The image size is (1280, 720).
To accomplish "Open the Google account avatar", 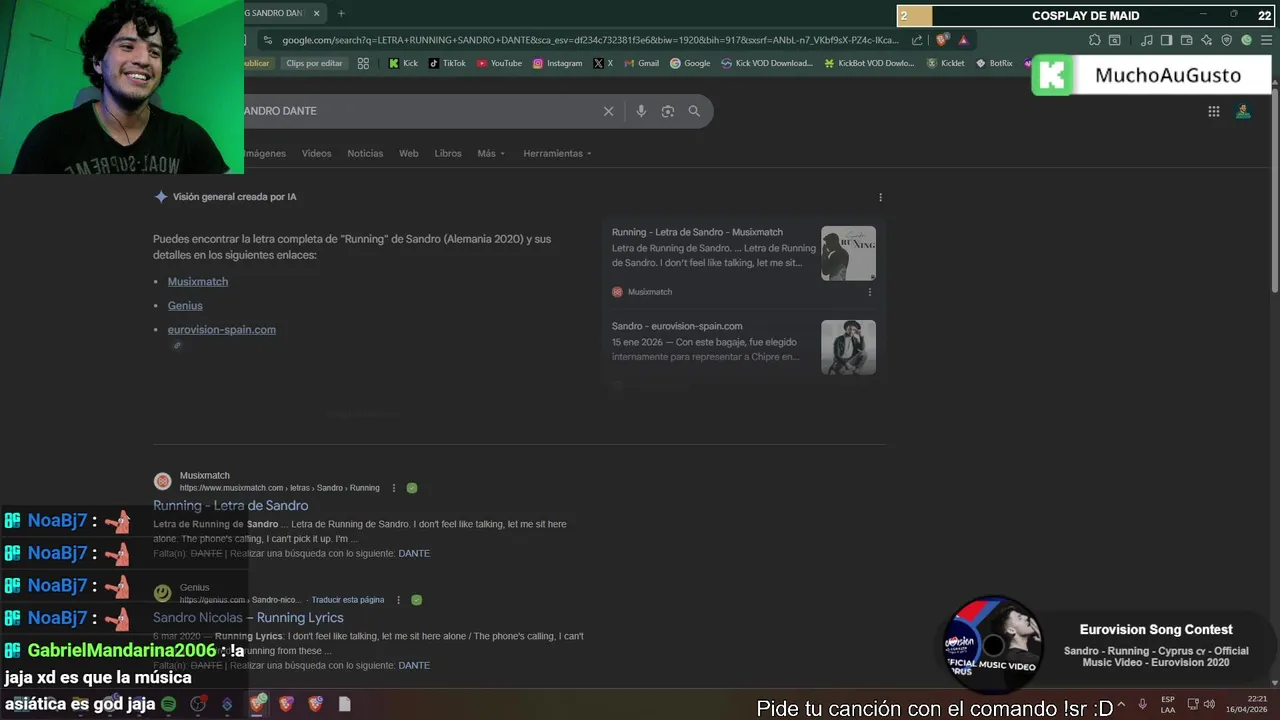I will coord(1243,111).
